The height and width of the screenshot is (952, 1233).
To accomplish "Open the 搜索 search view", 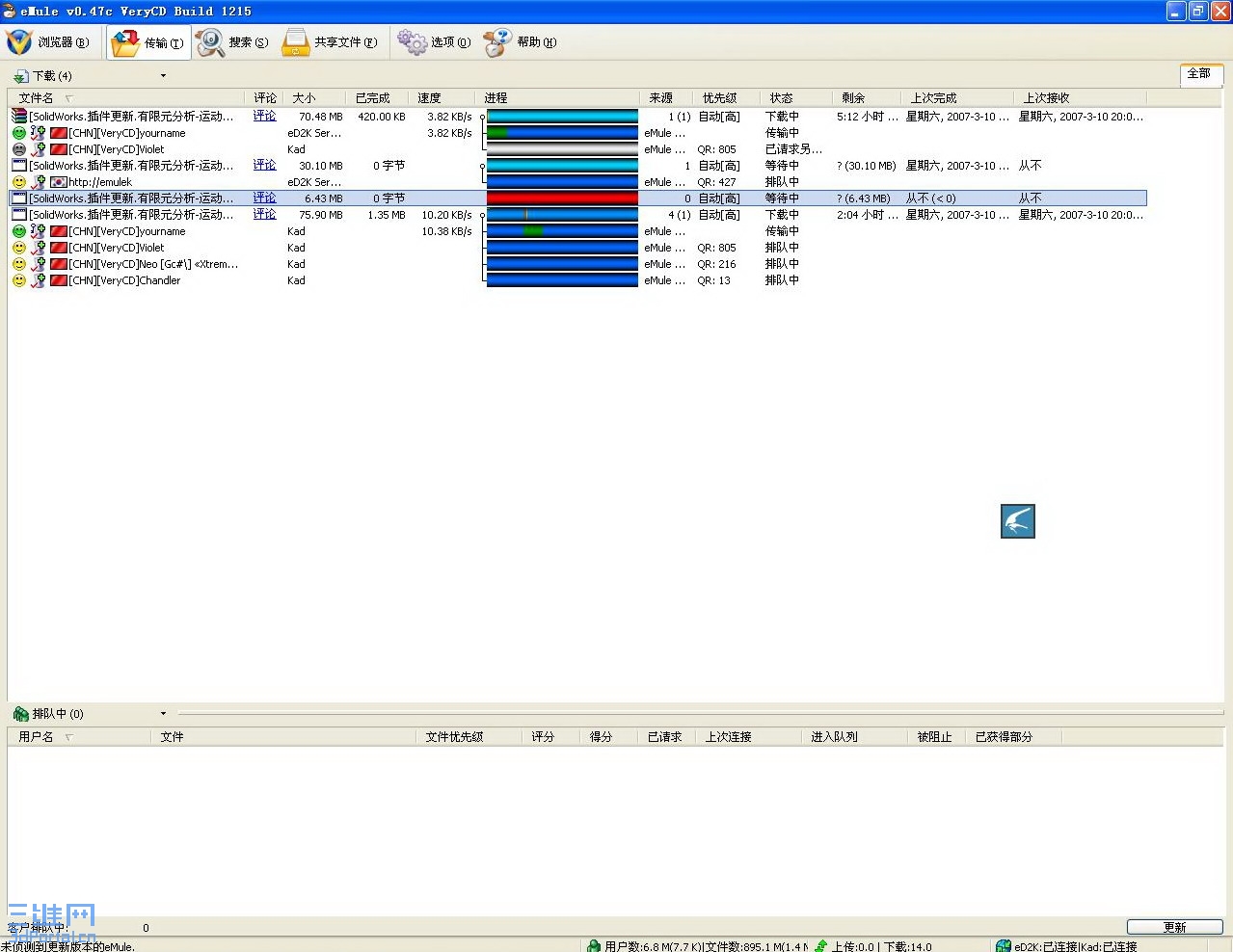I will (x=232, y=42).
